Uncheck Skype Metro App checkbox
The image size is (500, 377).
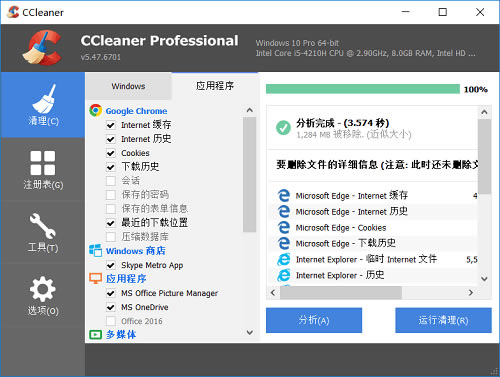tap(111, 265)
